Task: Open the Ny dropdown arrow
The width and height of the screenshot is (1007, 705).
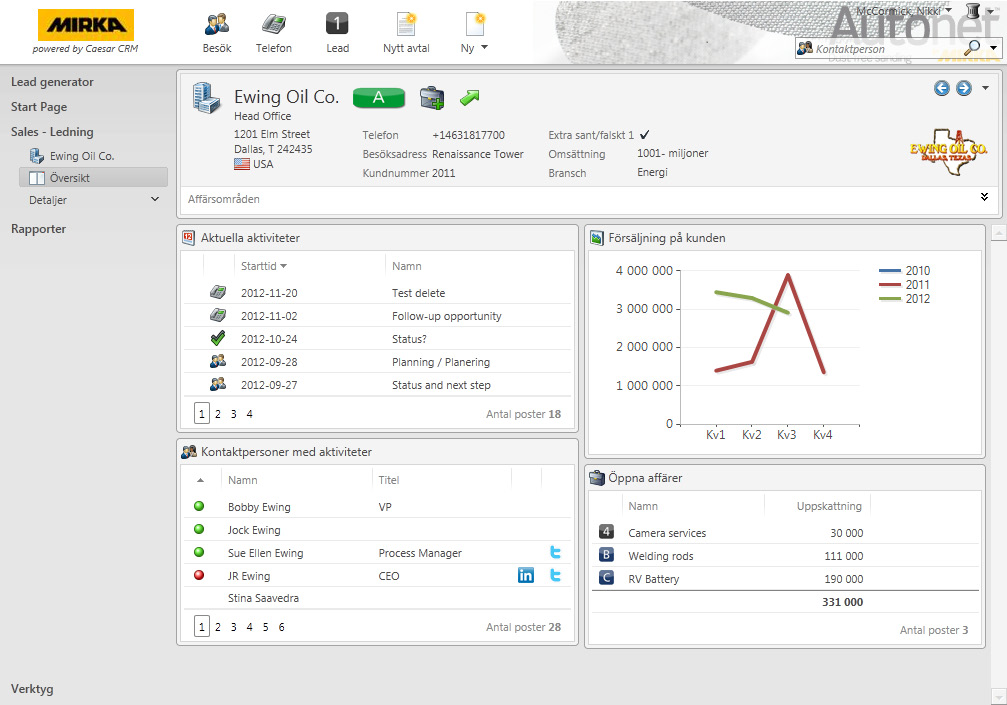Action: (x=484, y=48)
